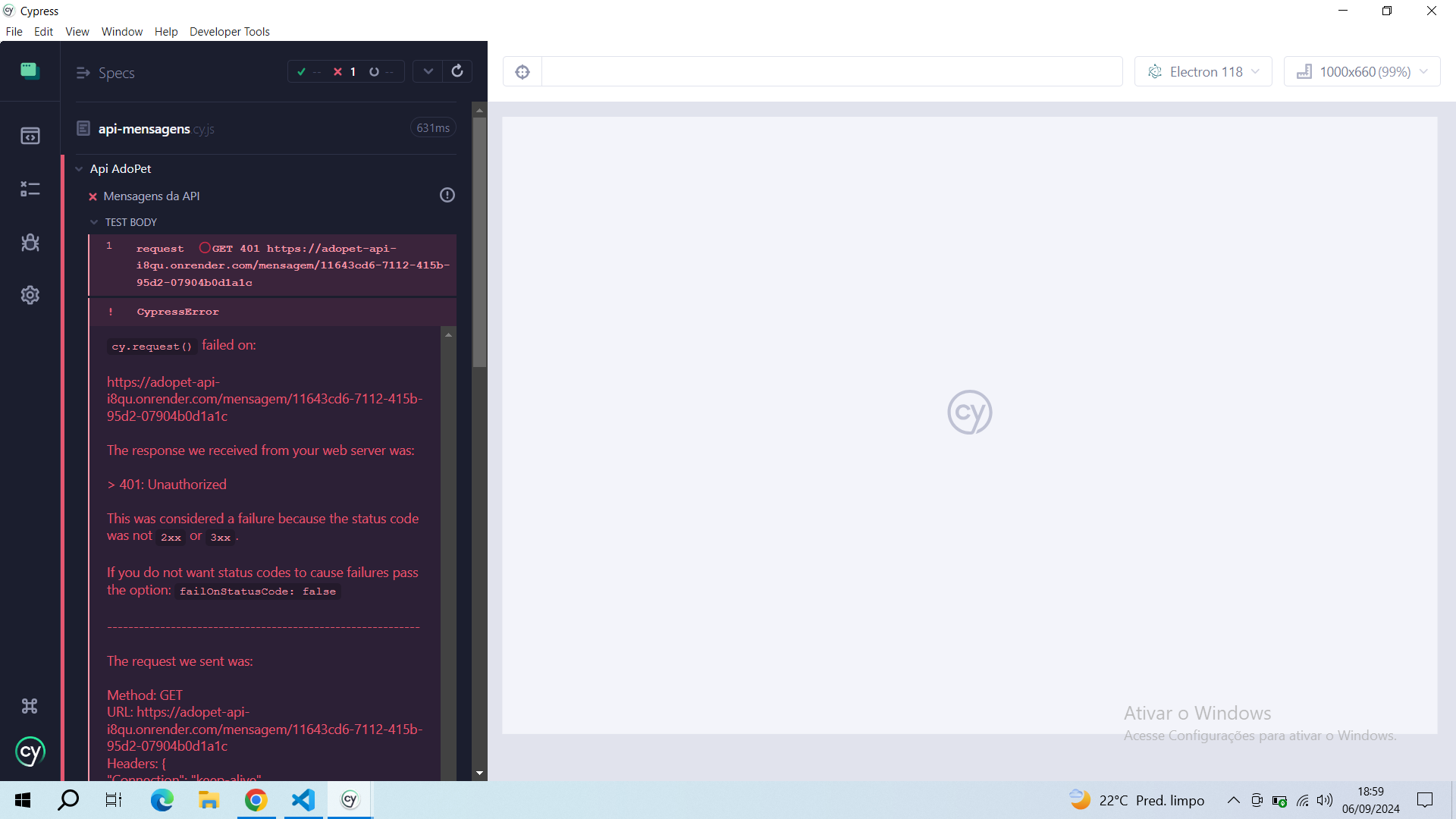Click the Cypress logo at sidebar bottom
This screenshot has width=1456, height=819.
click(30, 752)
